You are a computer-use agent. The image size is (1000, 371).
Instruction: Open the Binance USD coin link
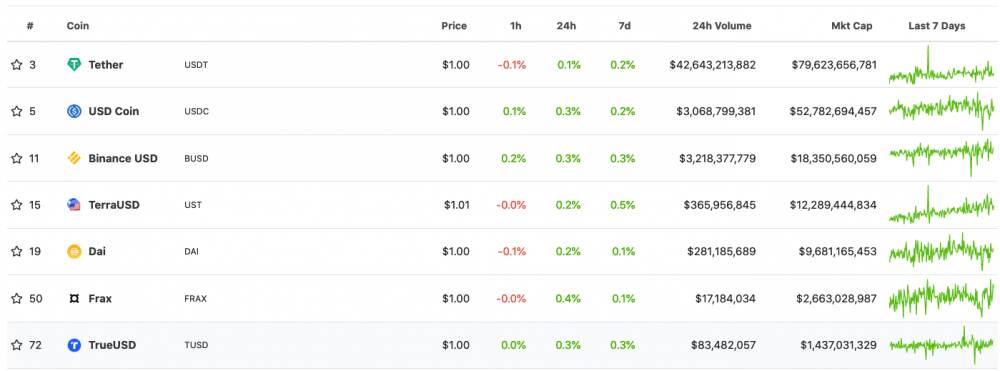[x=123, y=158]
